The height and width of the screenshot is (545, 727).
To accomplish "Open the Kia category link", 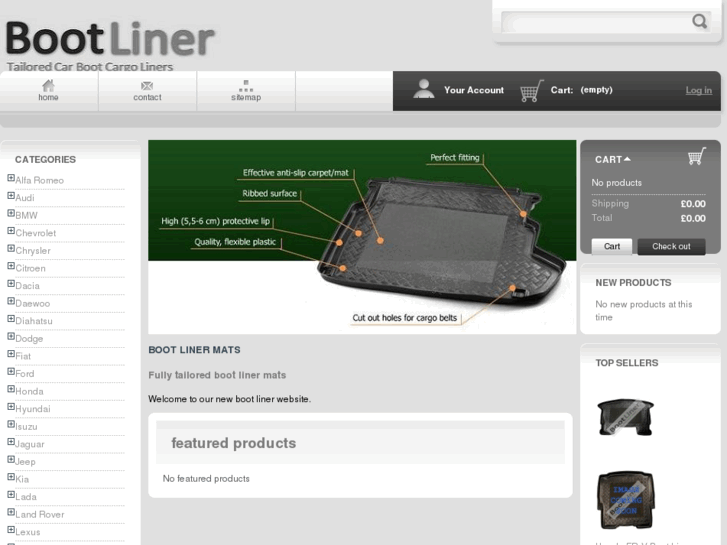I will pos(22,480).
